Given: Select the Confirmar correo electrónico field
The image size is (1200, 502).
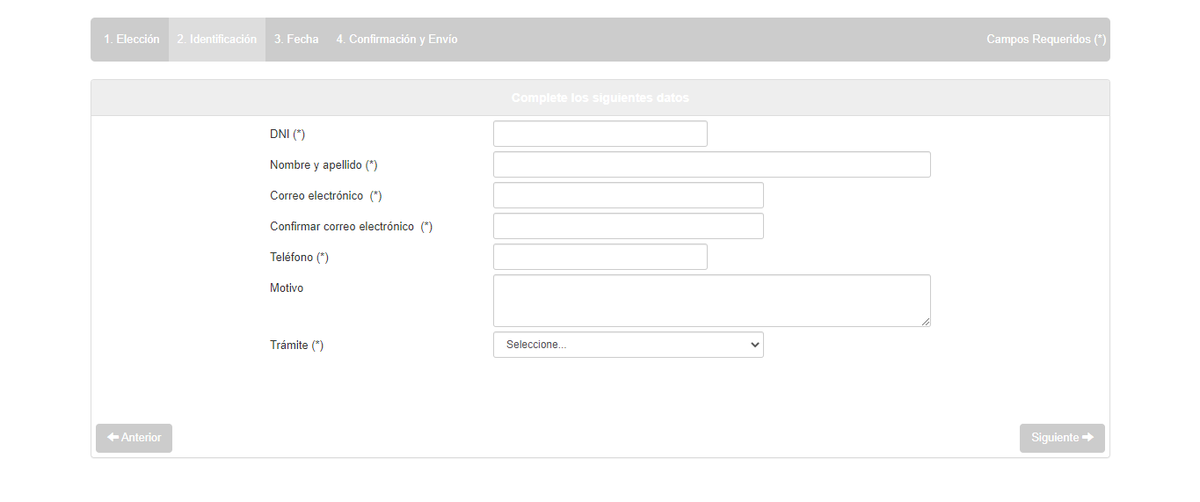Looking at the screenshot, I should point(628,226).
